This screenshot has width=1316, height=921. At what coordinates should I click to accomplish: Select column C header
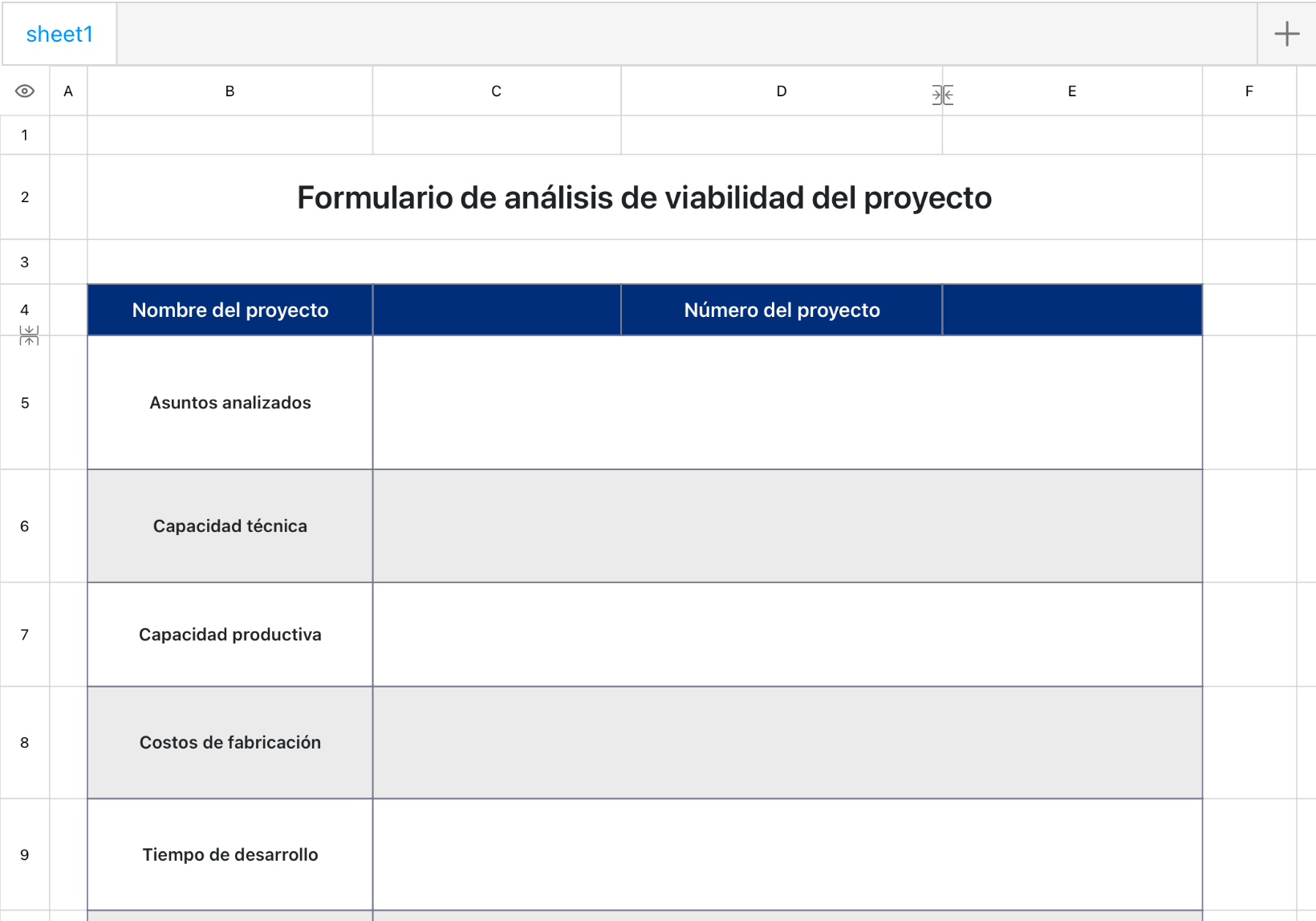tap(497, 91)
